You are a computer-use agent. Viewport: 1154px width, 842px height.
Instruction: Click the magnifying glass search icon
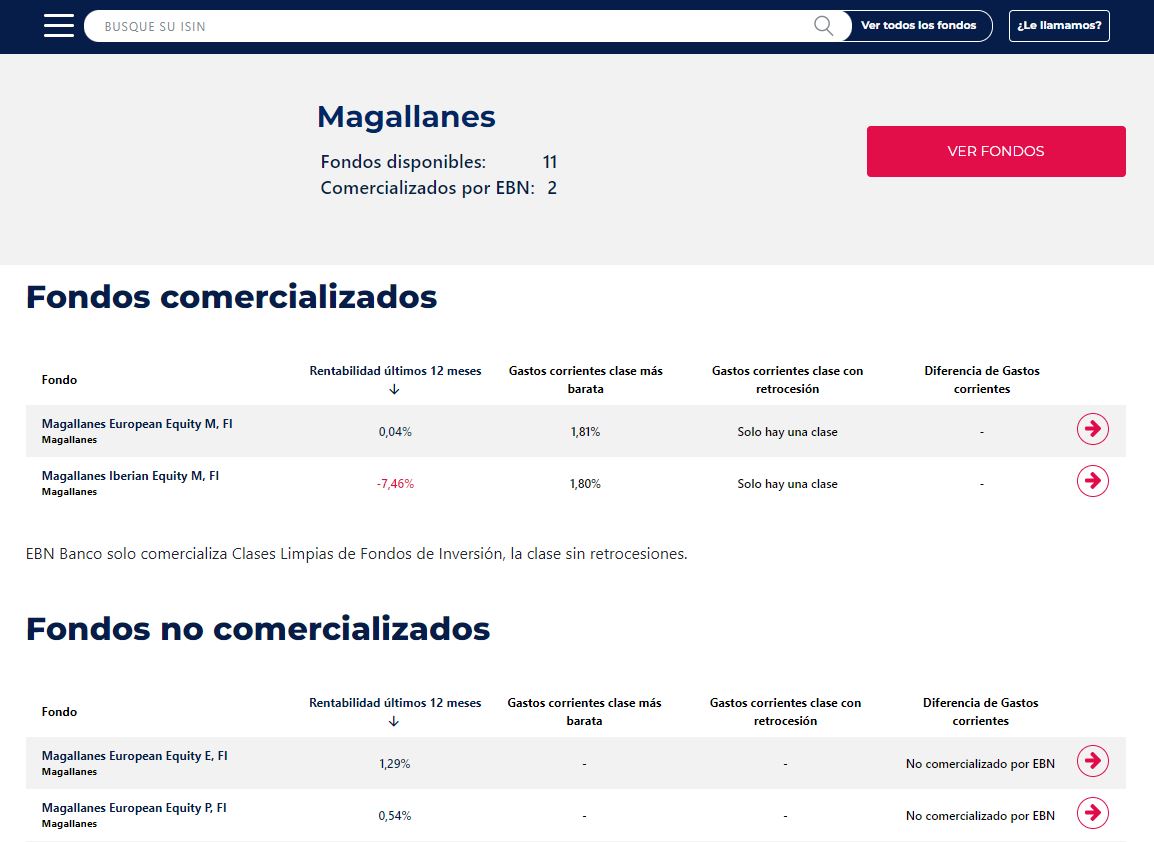coord(824,26)
